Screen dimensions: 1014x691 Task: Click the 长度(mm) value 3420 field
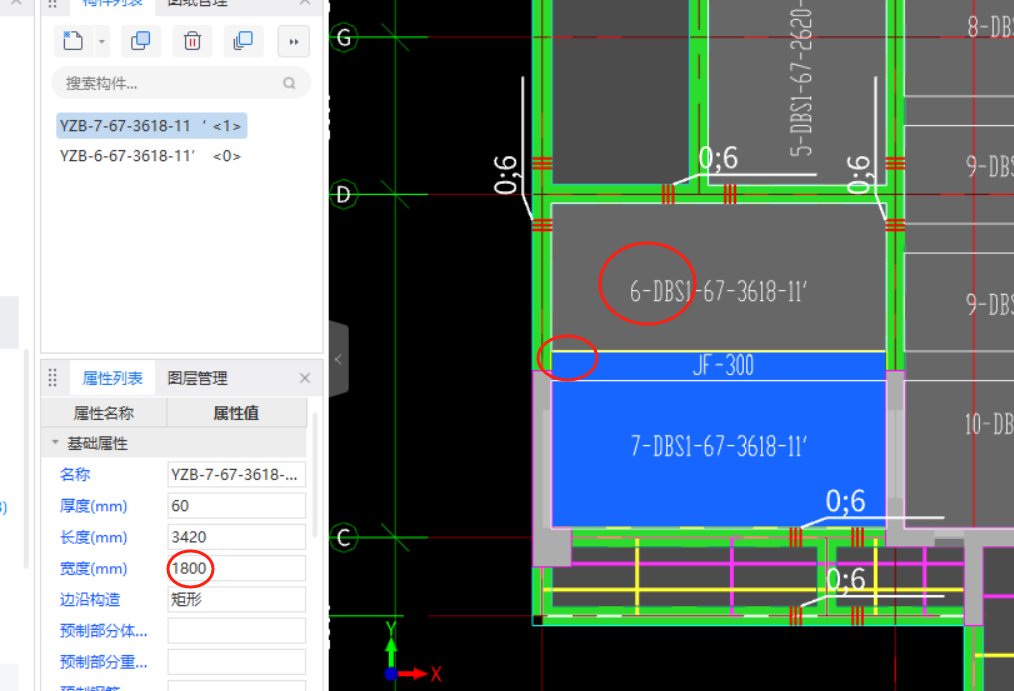(236, 537)
